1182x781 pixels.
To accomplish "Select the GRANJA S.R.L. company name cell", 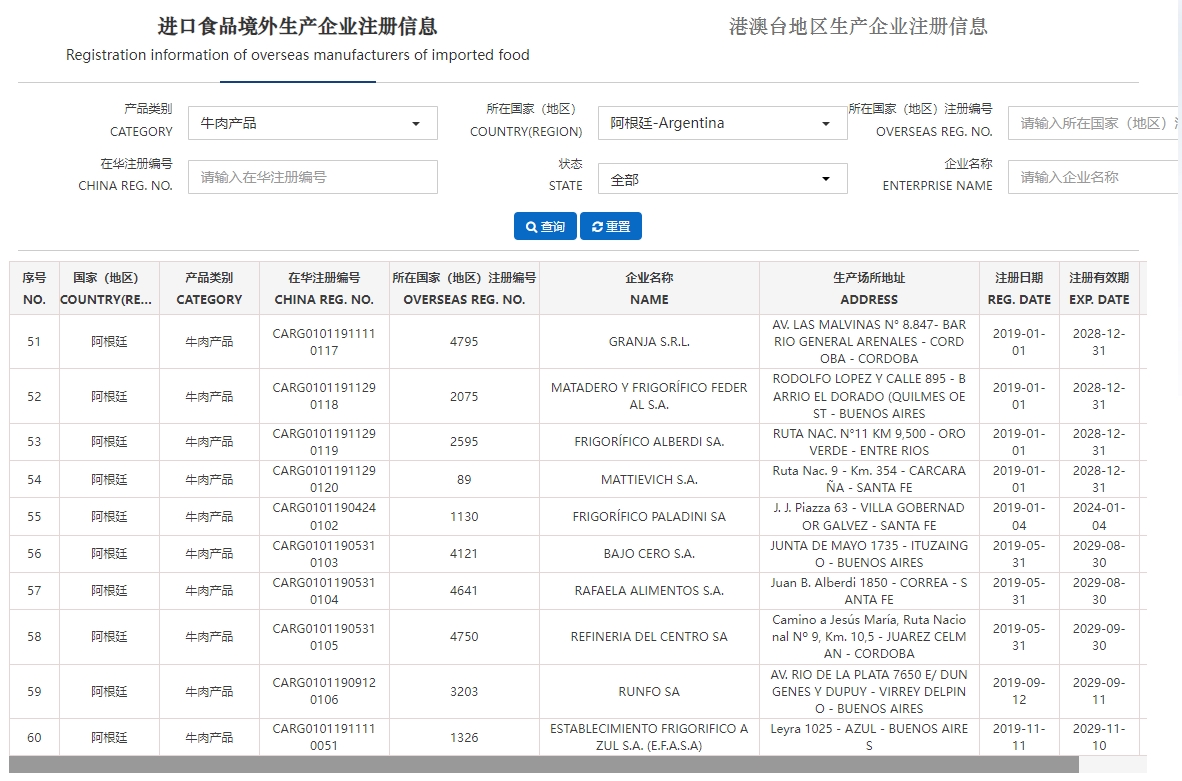I will [648, 341].
